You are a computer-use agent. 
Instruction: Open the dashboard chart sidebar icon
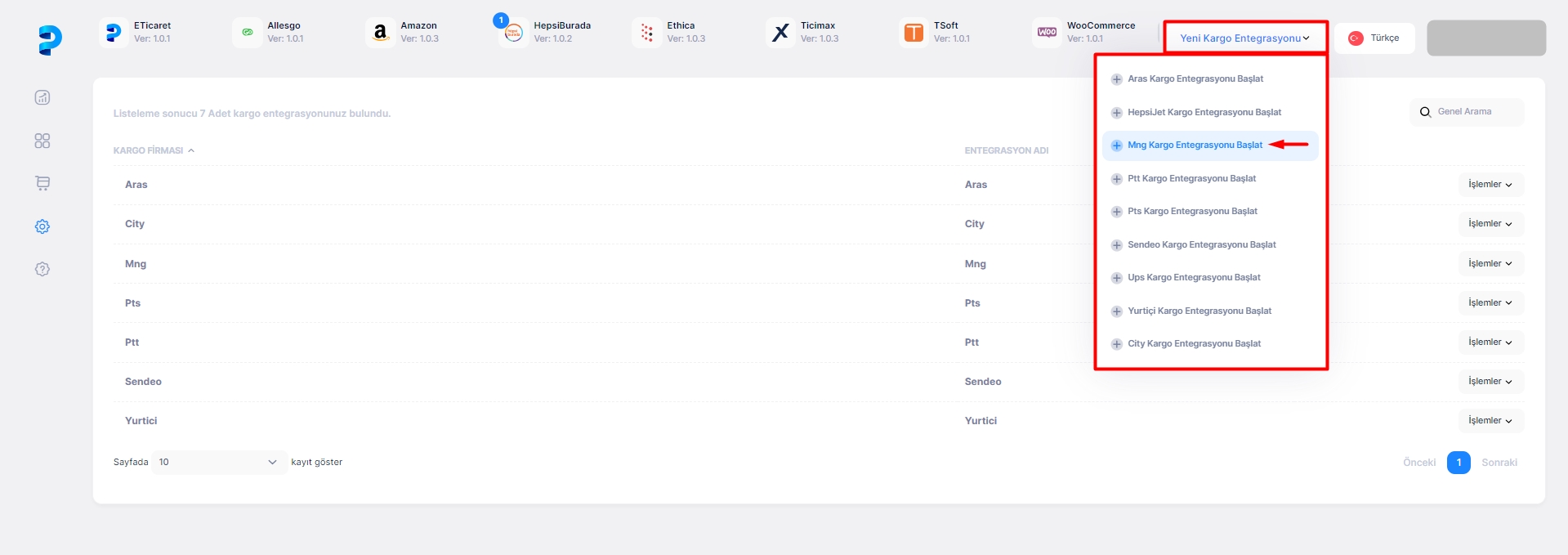(x=42, y=97)
